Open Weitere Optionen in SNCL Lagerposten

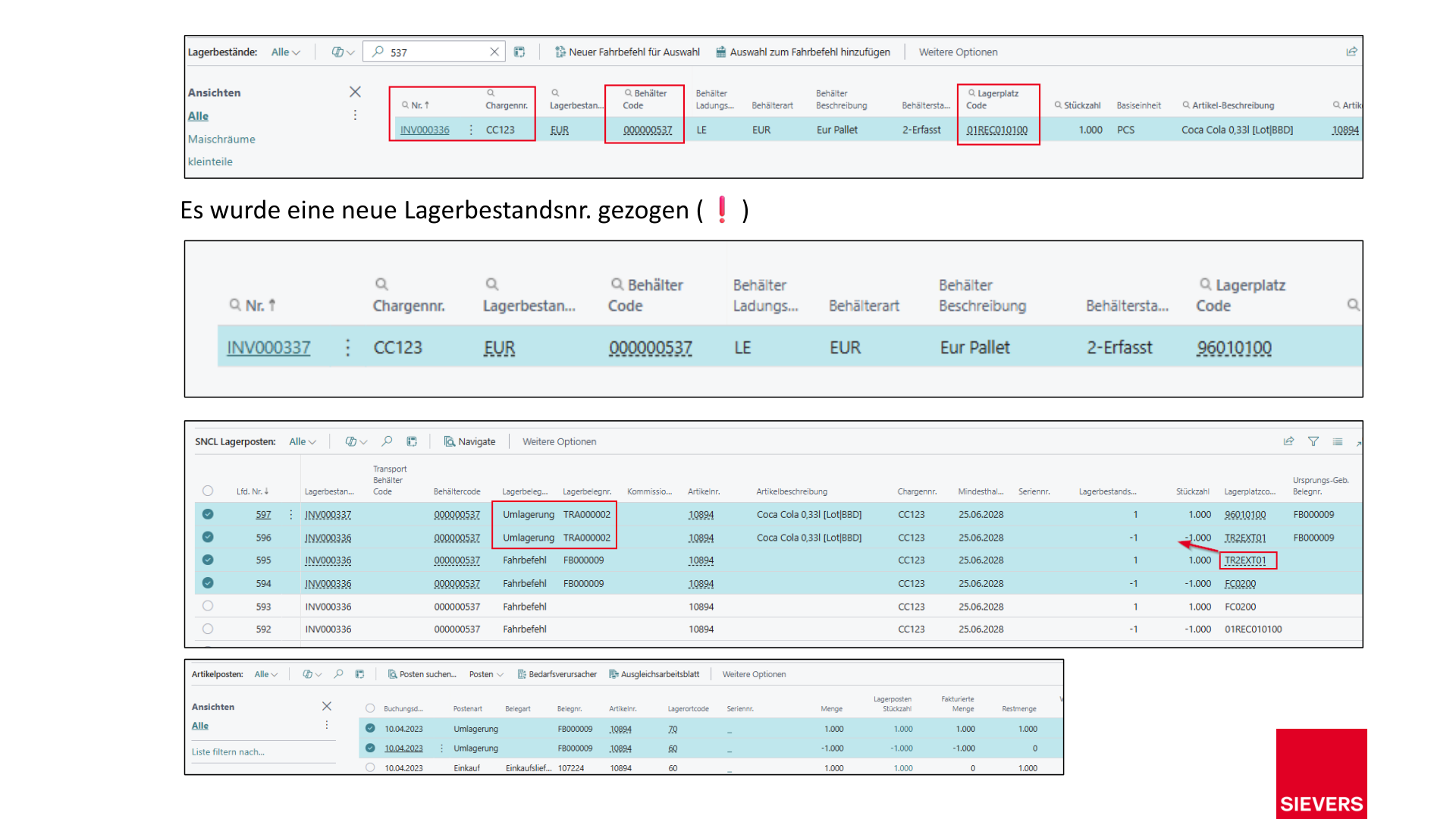559,441
